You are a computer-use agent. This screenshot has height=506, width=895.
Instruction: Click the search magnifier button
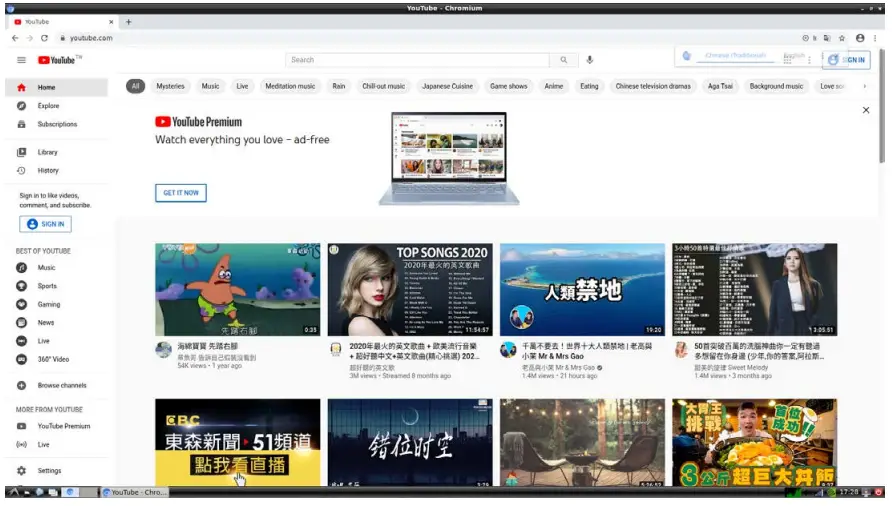point(564,60)
